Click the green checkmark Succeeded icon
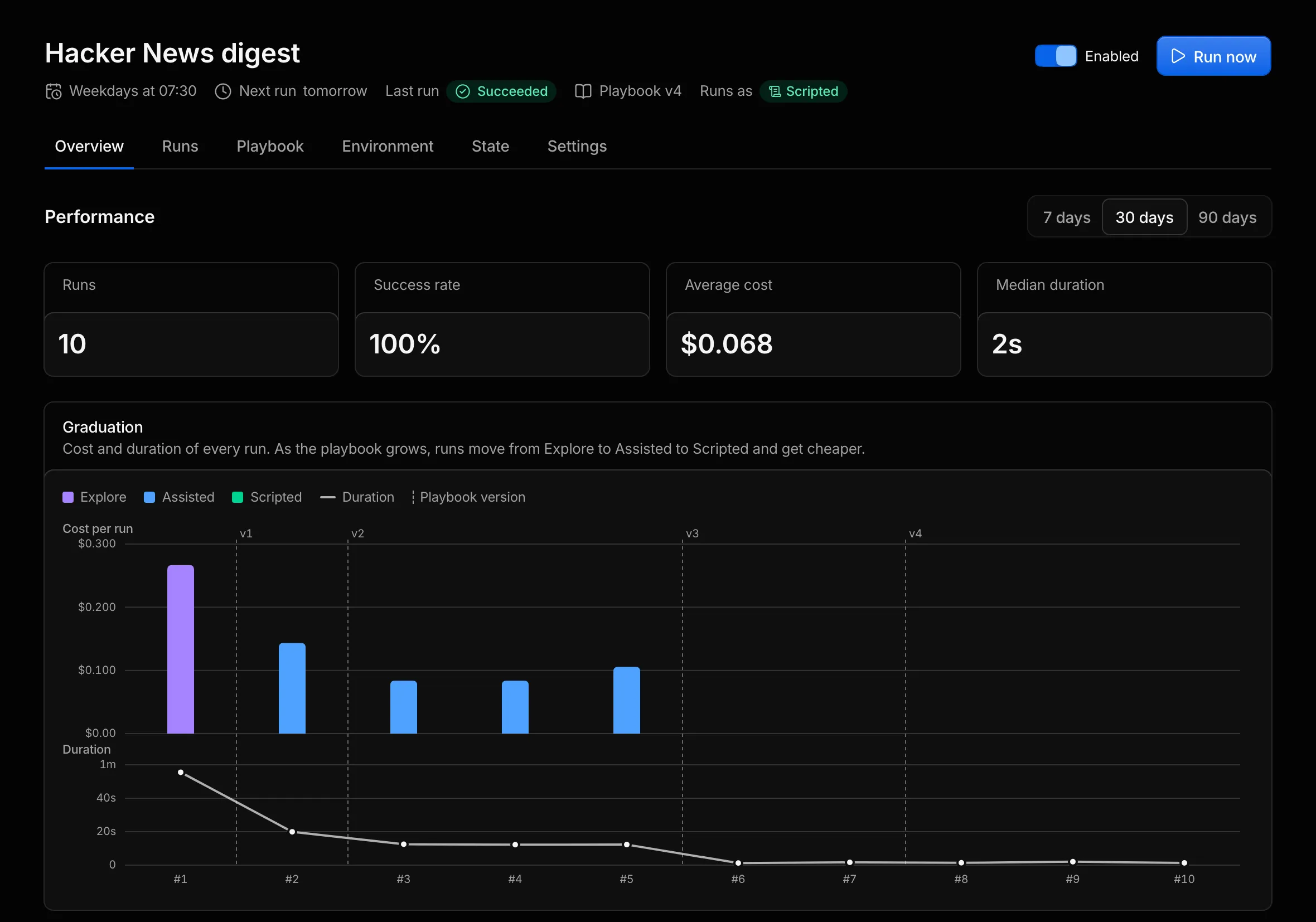 point(462,91)
